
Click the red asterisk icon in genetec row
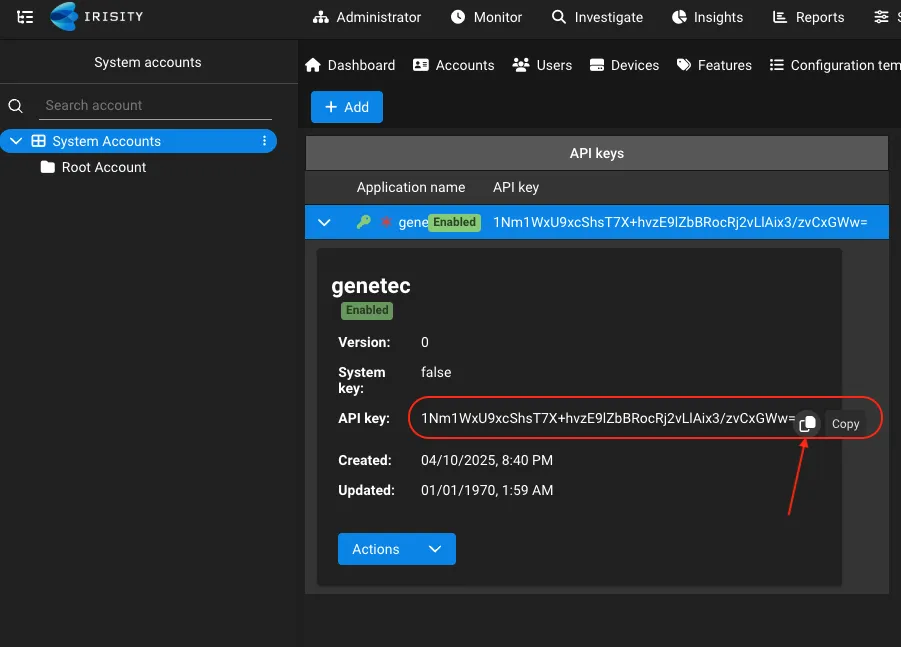(386, 222)
